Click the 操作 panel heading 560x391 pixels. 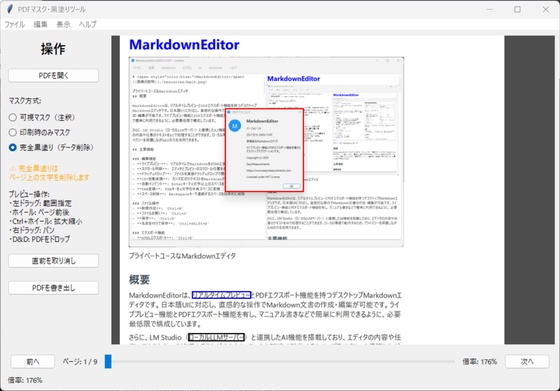[x=53, y=49]
